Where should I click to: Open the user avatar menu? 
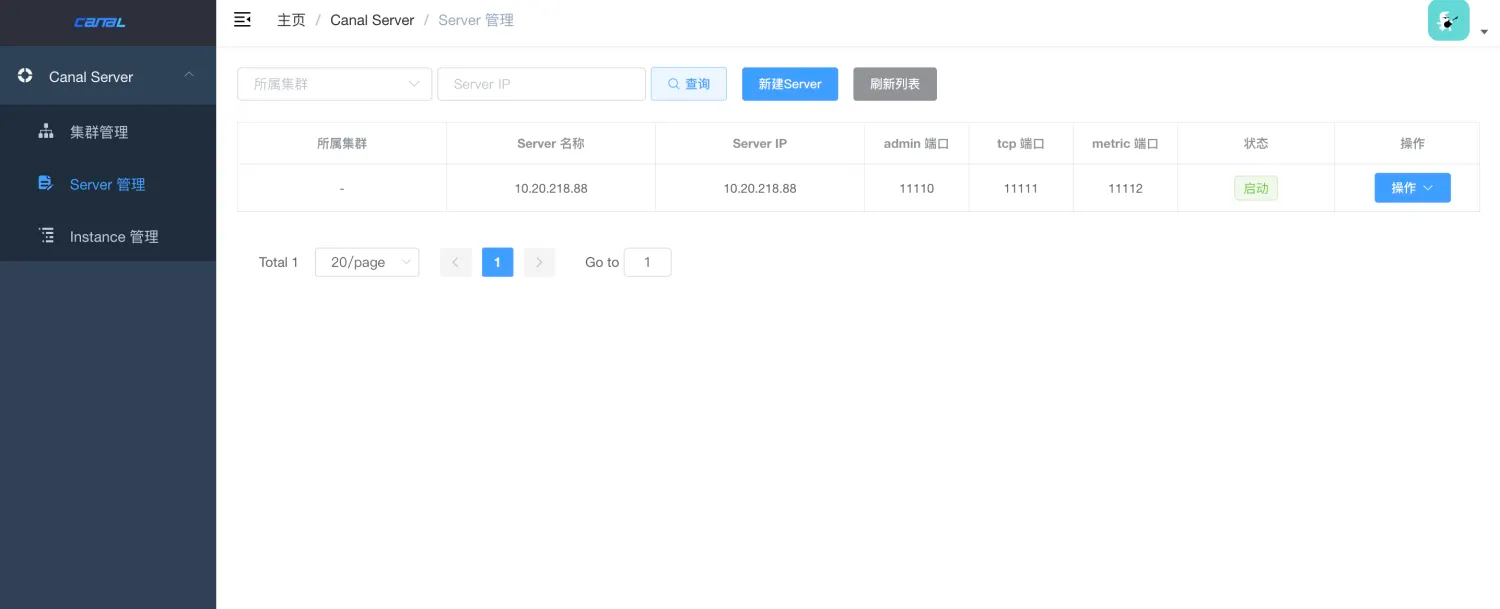(1448, 20)
